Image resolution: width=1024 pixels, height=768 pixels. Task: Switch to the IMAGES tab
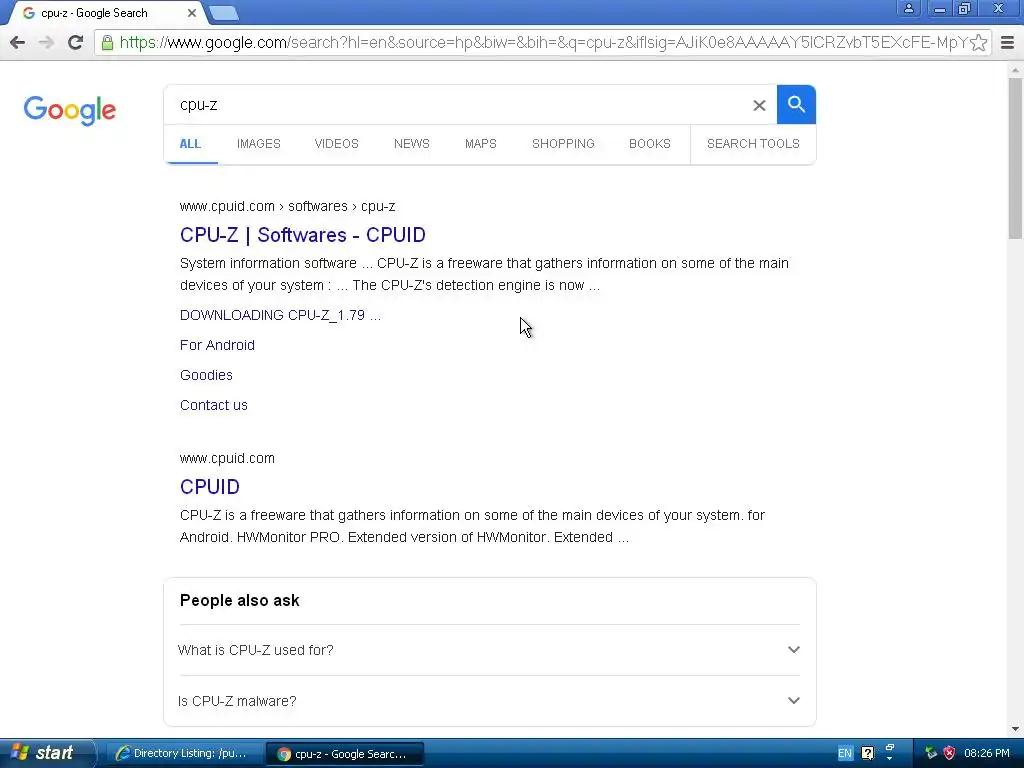pyautogui.click(x=259, y=144)
